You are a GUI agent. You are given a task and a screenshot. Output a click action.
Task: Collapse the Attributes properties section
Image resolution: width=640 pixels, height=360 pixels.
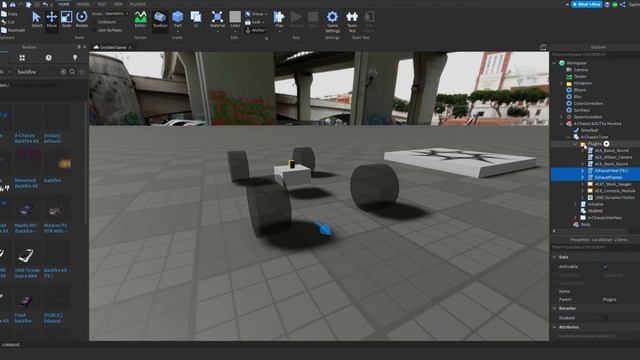tap(554, 327)
